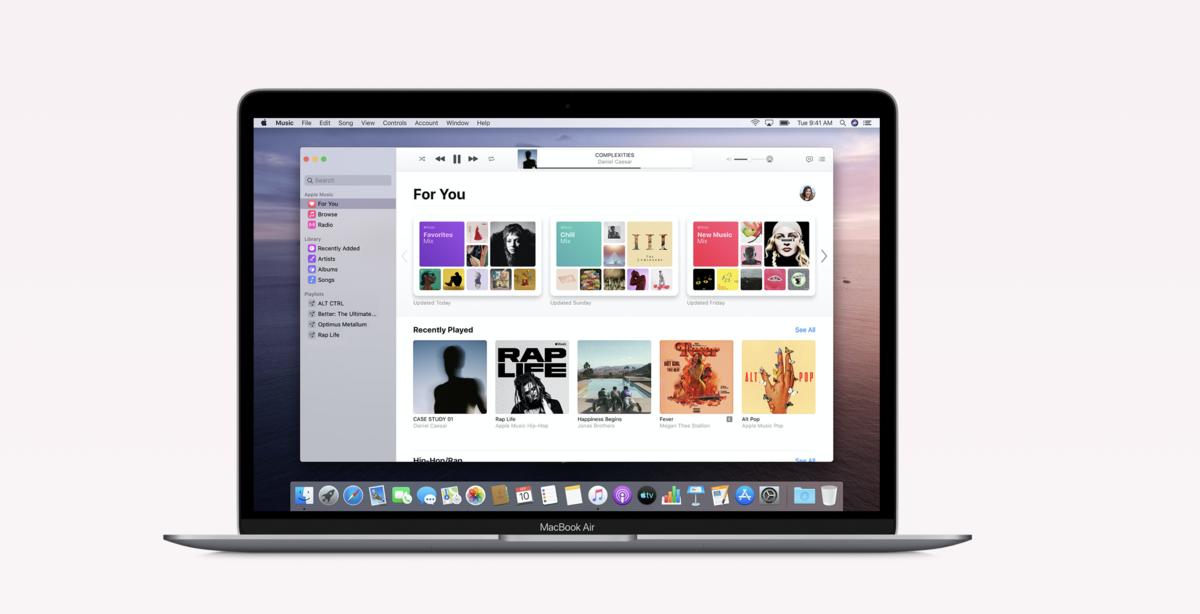Viewport: 1200px width, 614px height.
Task: Open the Apple menu
Action: pyautogui.click(x=264, y=123)
